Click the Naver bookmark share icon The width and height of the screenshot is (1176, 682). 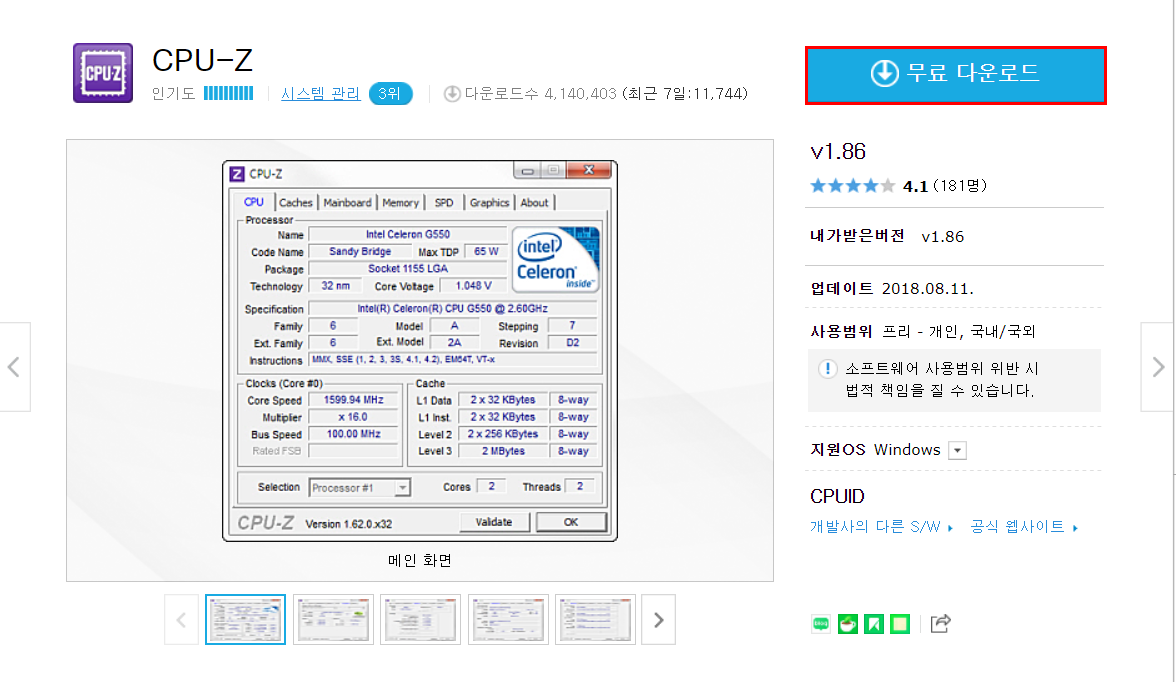tap(874, 623)
